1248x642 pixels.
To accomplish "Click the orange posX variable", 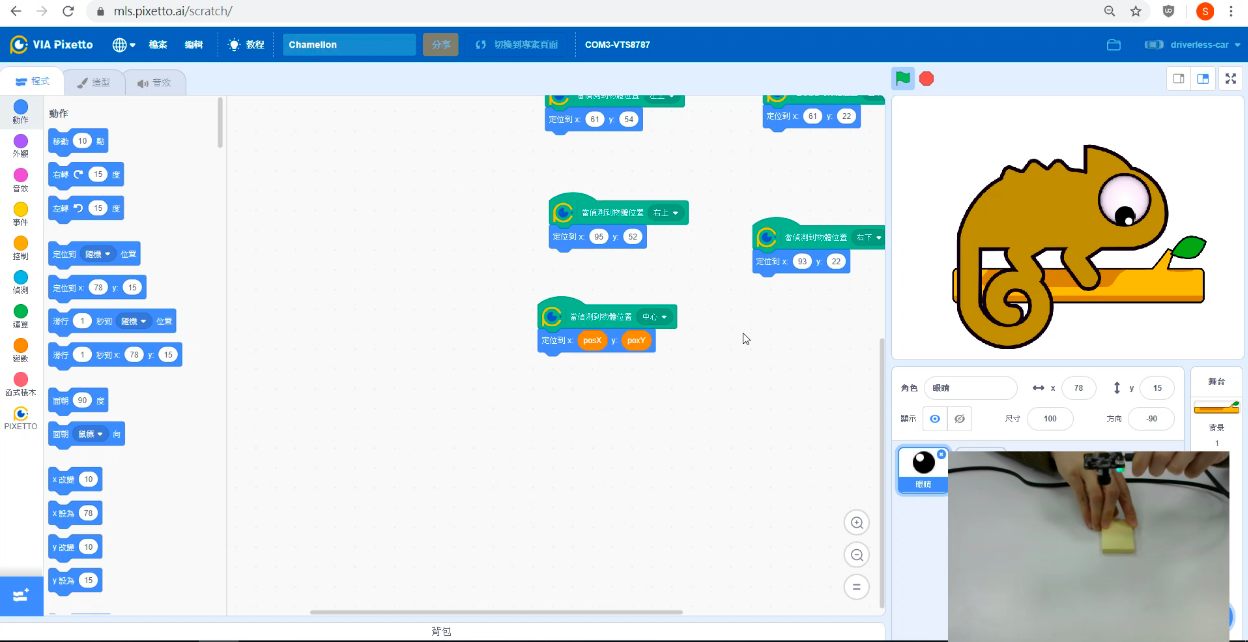I will pos(592,341).
